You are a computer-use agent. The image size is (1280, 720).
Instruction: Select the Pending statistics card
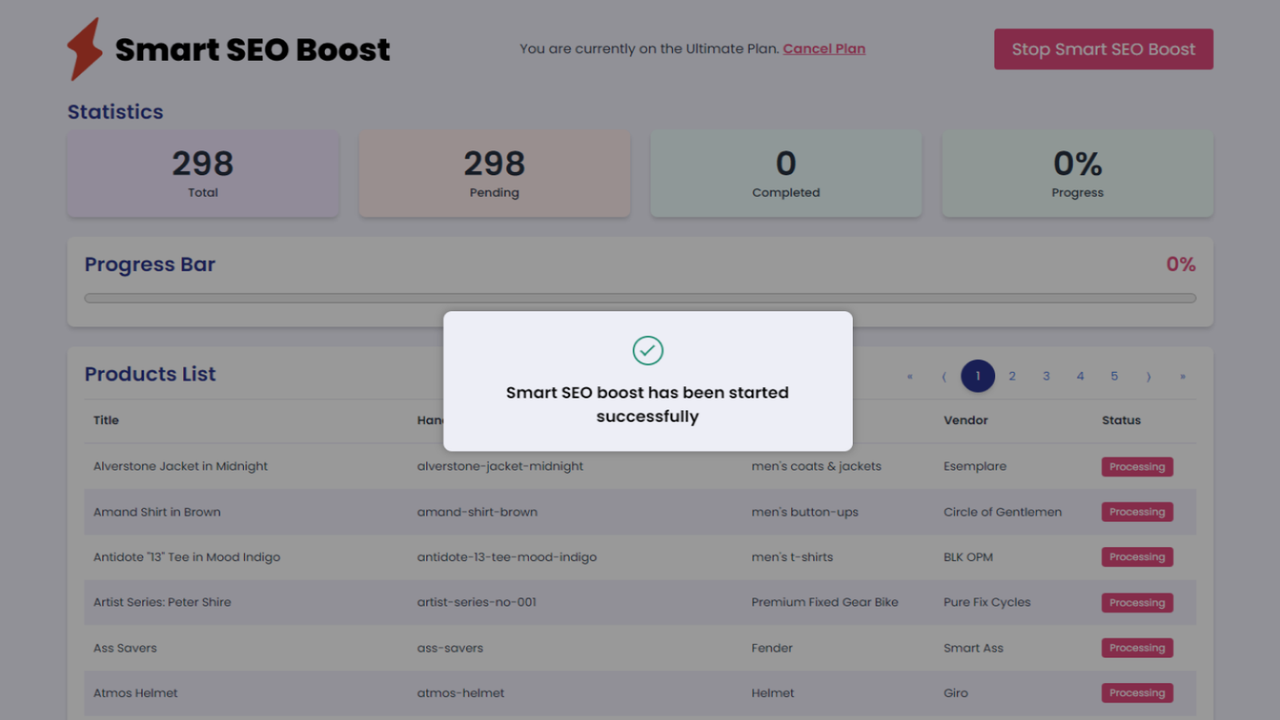tap(494, 173)
